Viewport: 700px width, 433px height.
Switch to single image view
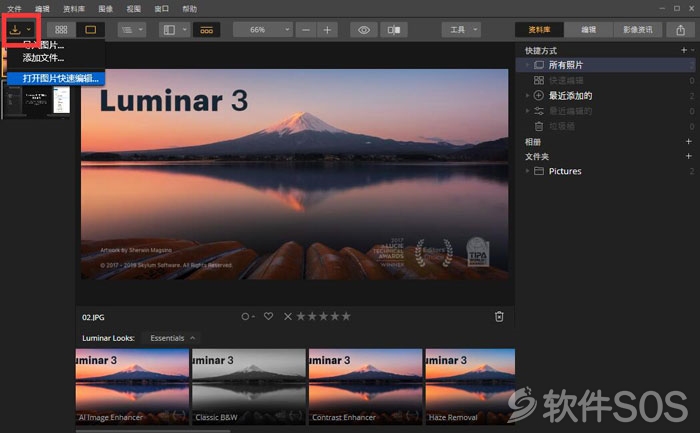[91, 30]
